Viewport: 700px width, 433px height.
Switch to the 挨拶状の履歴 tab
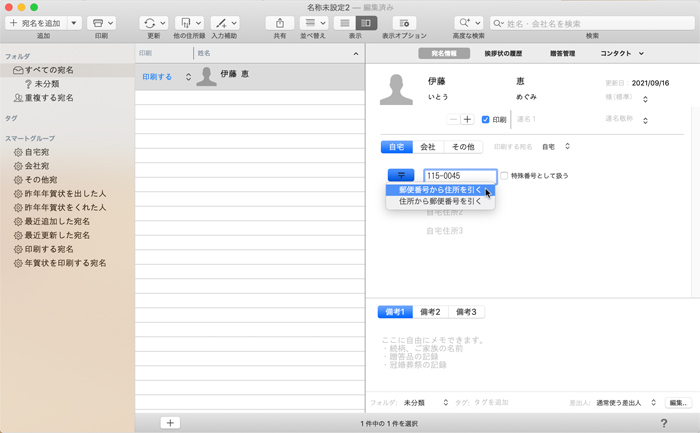502,53
